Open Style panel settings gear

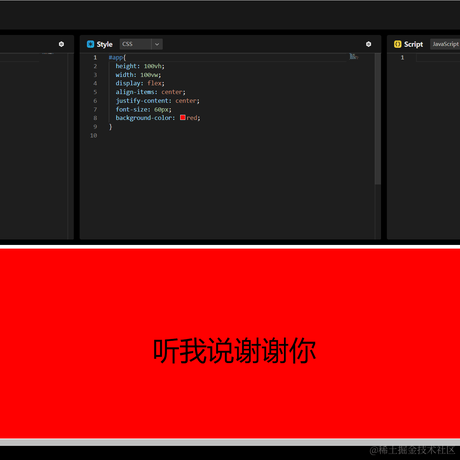[x=368, y=44]
